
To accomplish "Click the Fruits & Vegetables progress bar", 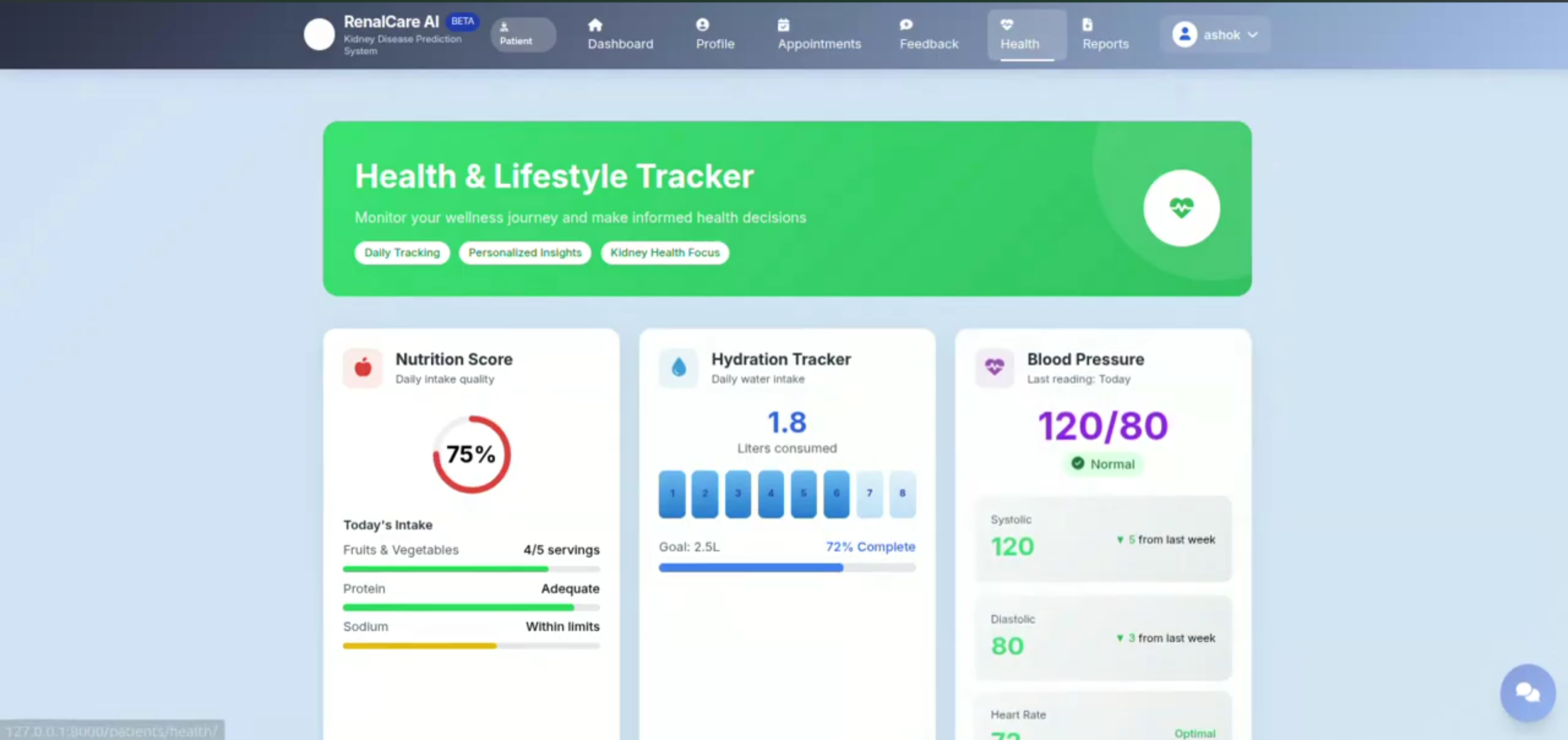I will [x=471, y=569].
